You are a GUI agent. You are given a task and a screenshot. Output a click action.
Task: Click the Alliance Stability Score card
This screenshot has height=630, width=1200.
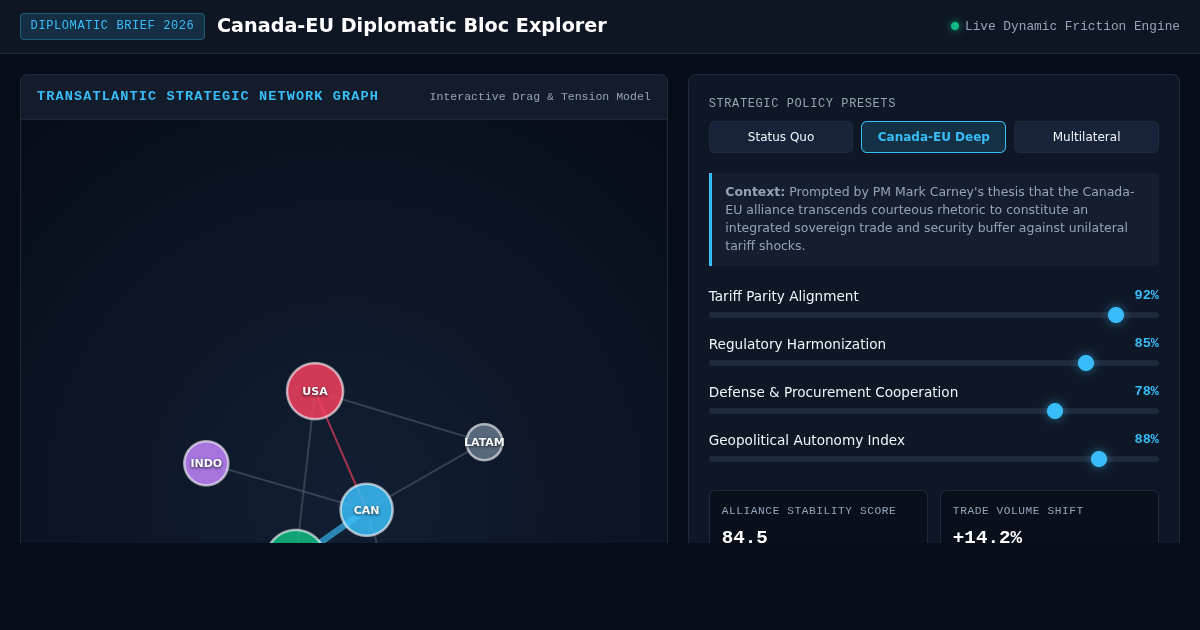pos(818,517)
